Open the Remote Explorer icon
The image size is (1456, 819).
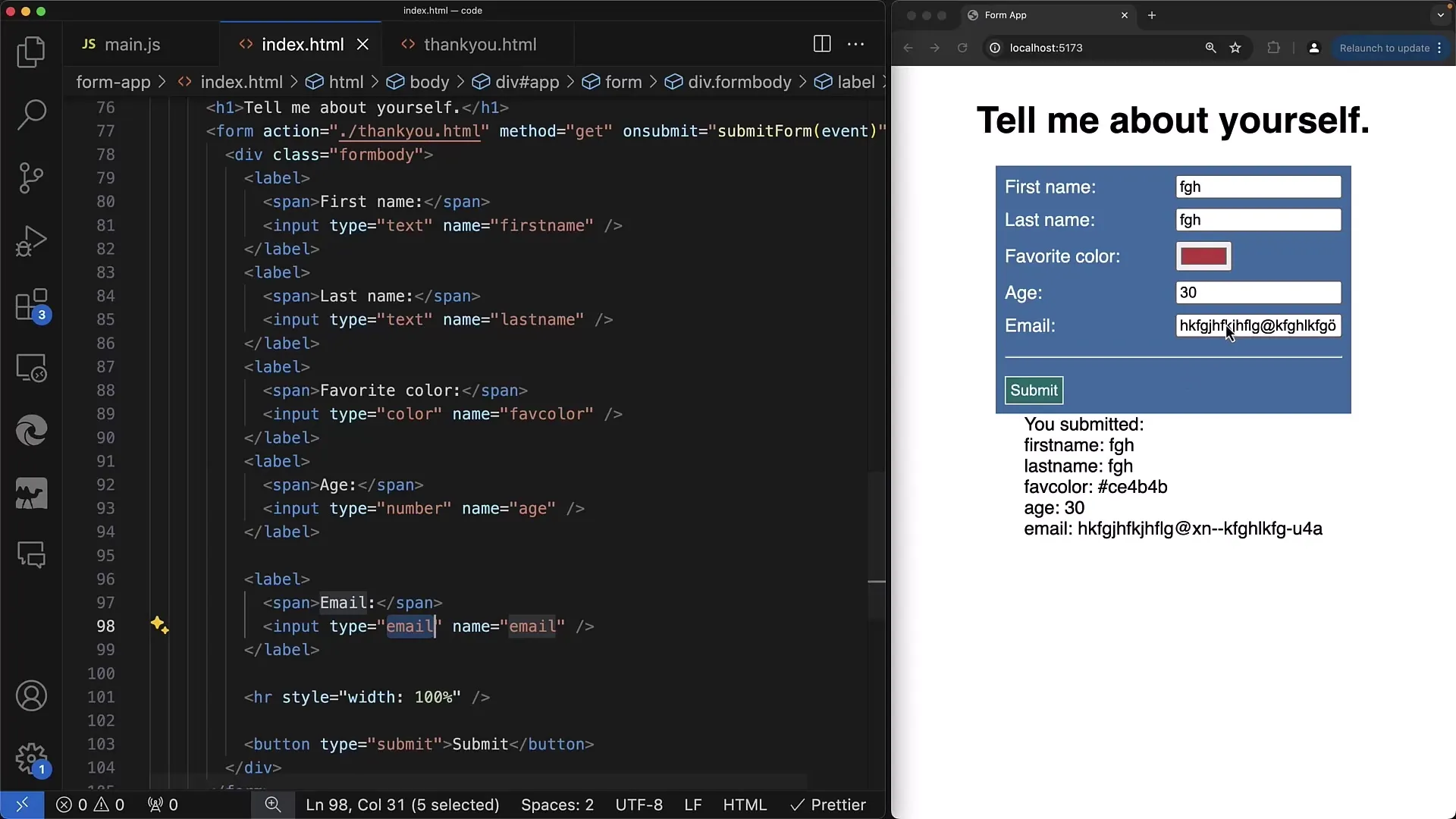[31, 369]
